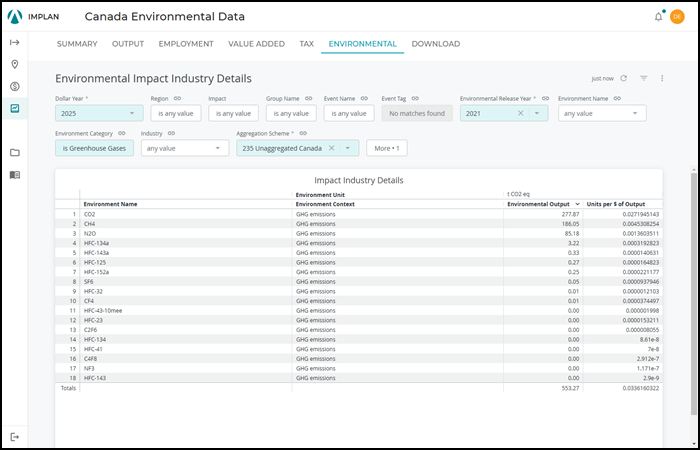The height and width of the screenshot is (450, 700).
Task: Open the Environment Name any value dropdown
Action: tap(602, 113)
